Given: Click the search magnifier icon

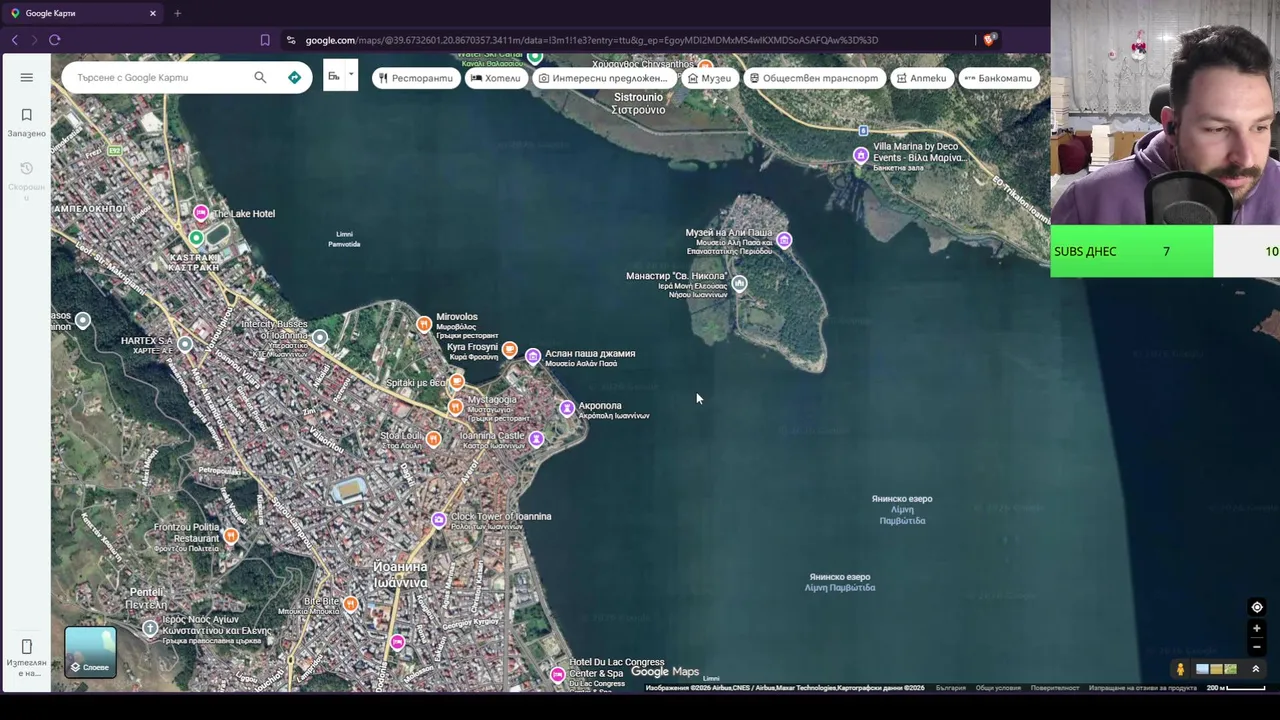Looking at the screenshot, I should point(260,77).
